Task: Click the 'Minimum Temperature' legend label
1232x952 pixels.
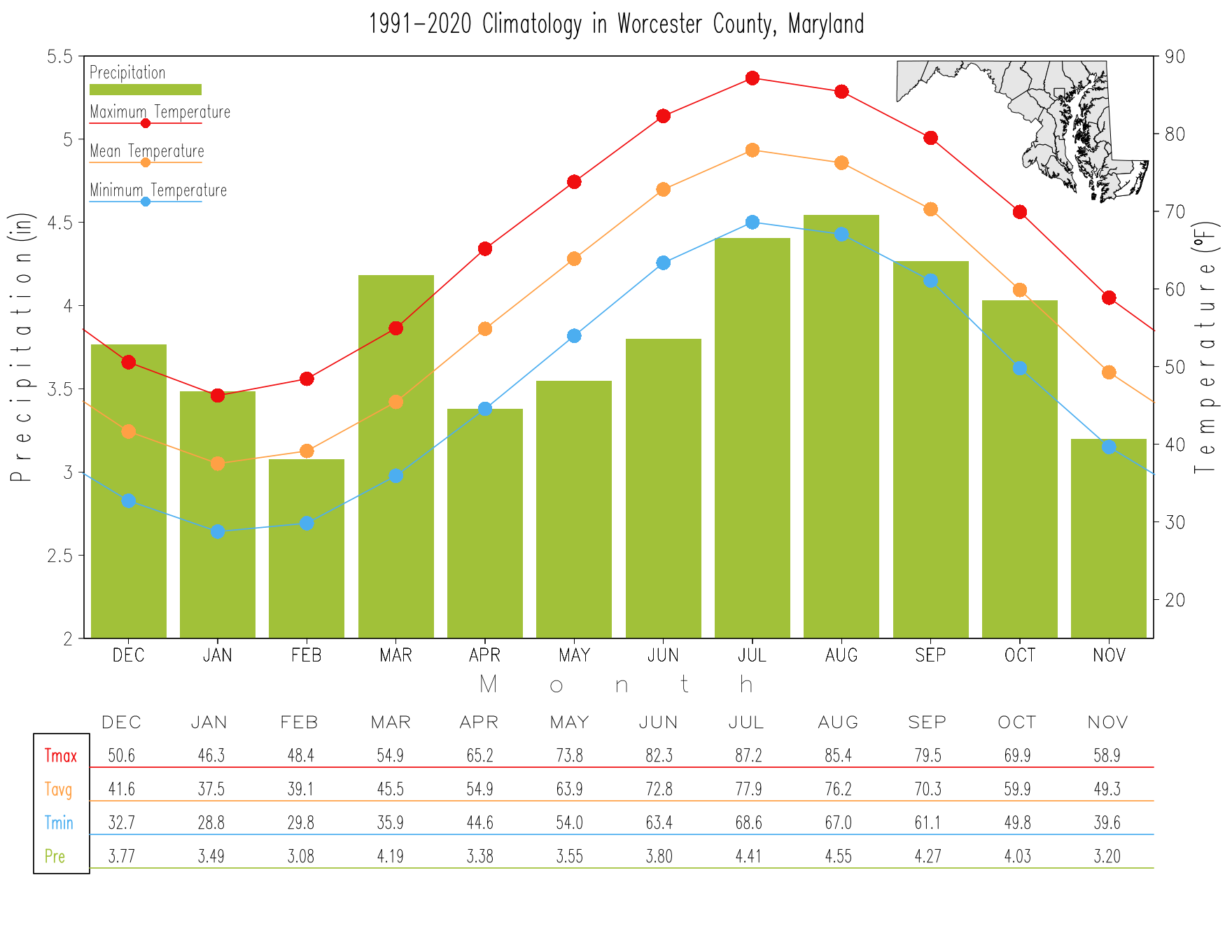Action: coord(158,190)
